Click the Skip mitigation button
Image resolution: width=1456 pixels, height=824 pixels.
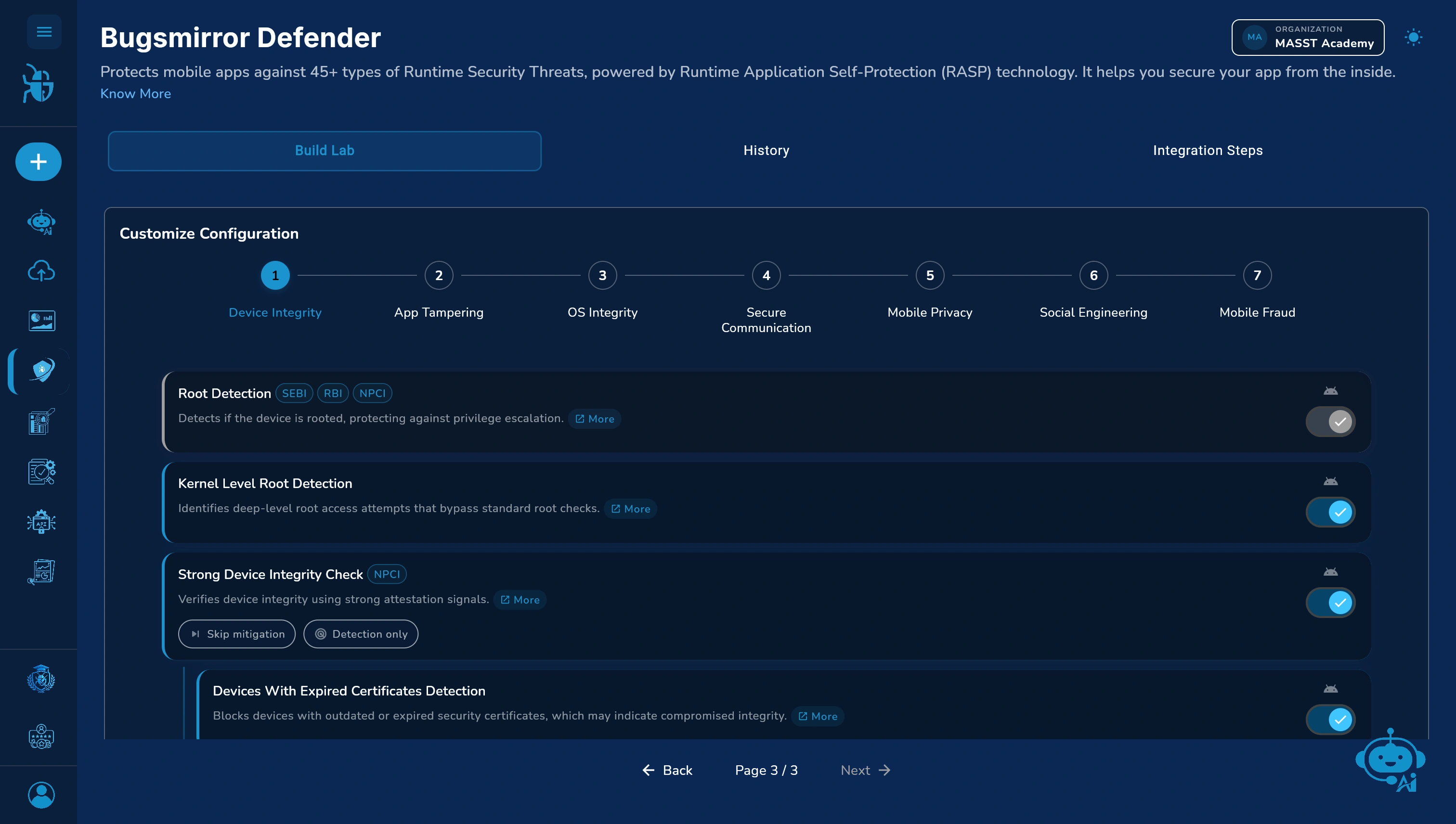coord(236,634)
